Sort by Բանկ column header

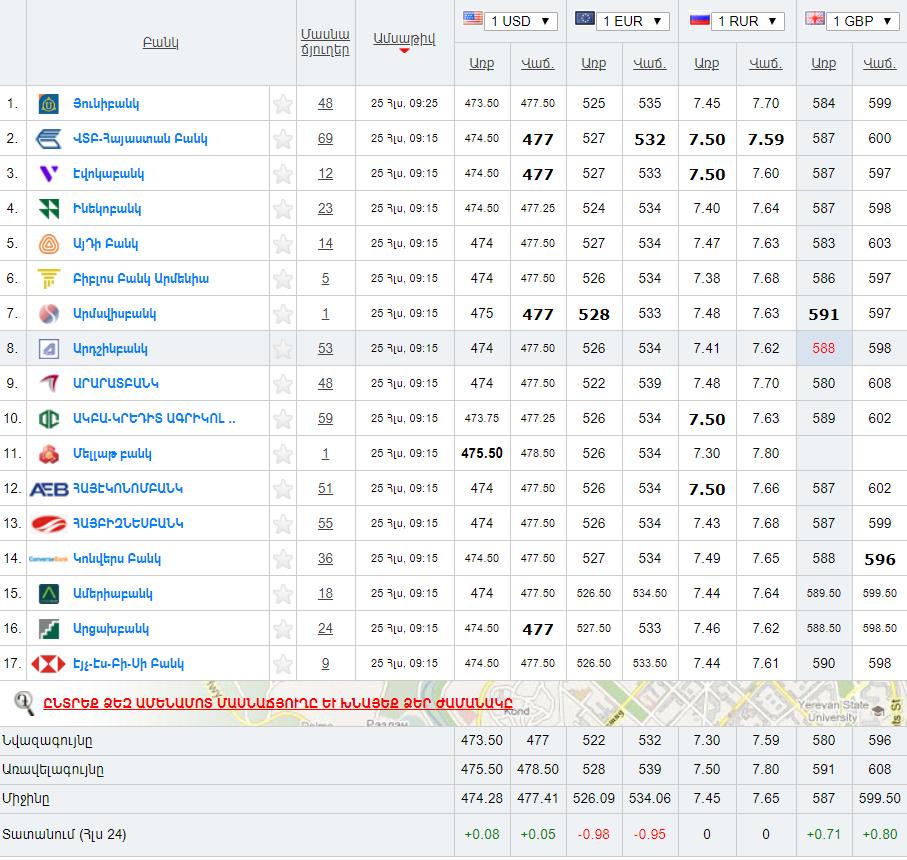160,43
